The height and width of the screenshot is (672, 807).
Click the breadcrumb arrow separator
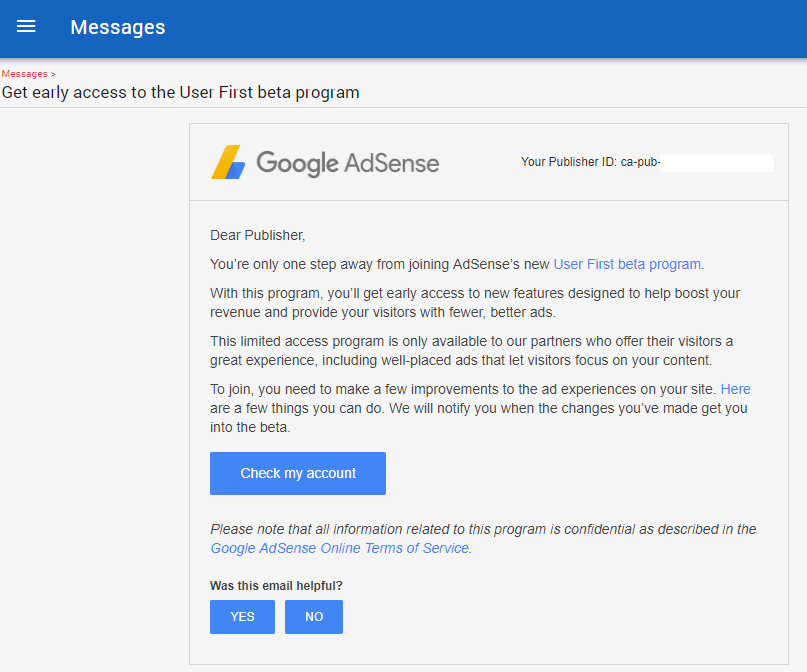(53, 74)
